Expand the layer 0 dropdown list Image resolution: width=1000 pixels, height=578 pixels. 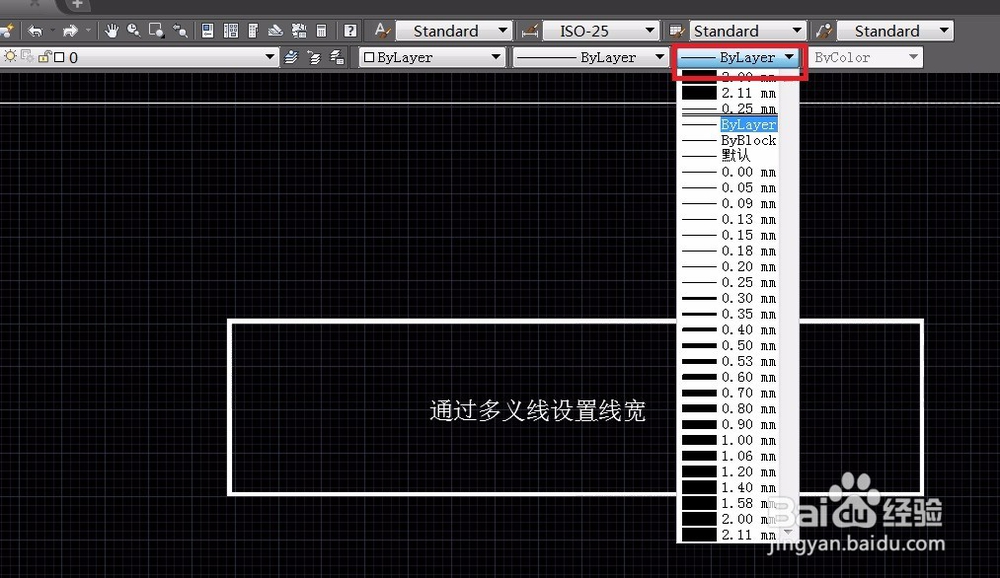[x=270, y=57]
